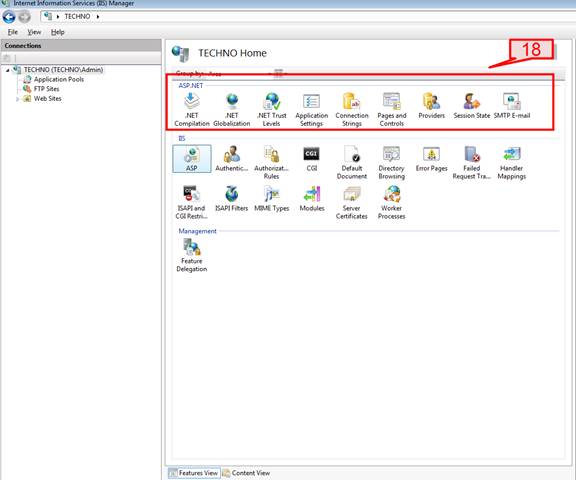Open the Providers feature
This screenshot has width=576, height=480.
pyautogui.click(x=432, y=106)
